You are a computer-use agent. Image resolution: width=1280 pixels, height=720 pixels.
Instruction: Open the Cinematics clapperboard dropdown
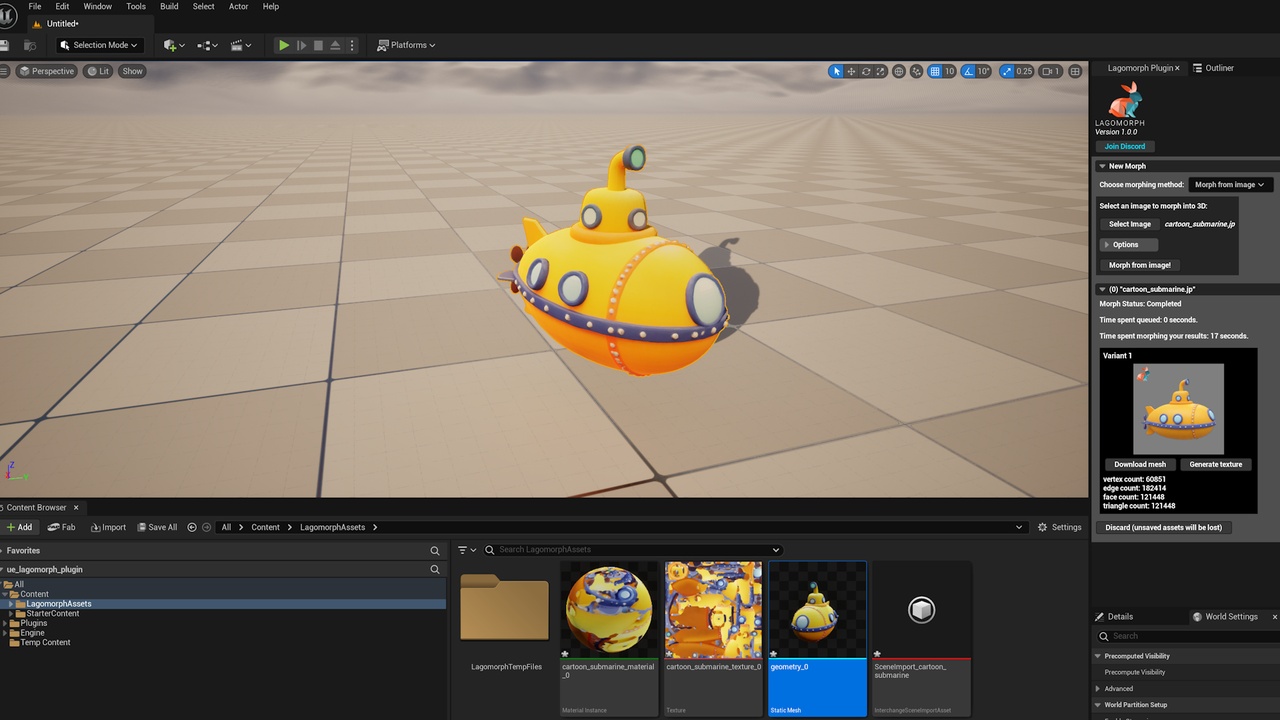(241, 45)
